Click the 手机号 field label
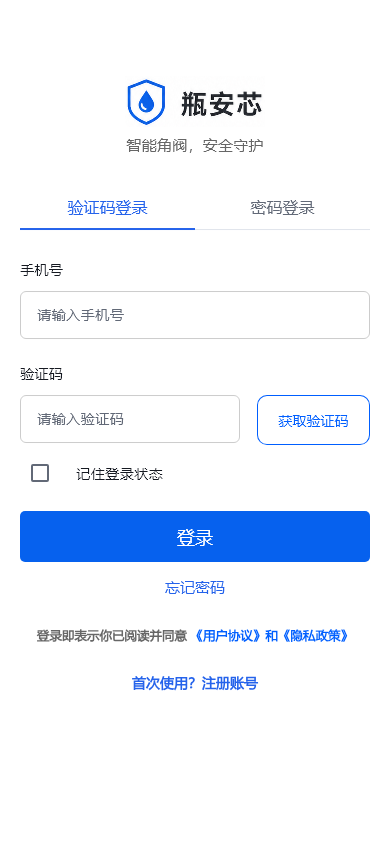This screenshot has width=390, height=844. [41, 270]
